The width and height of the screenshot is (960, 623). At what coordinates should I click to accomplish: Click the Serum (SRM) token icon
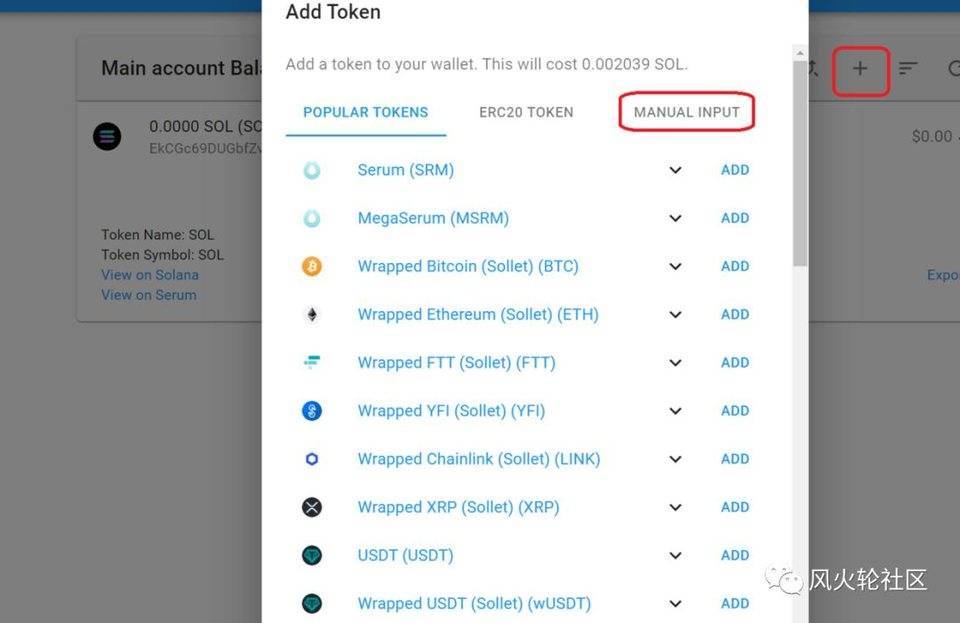[312, 170]
